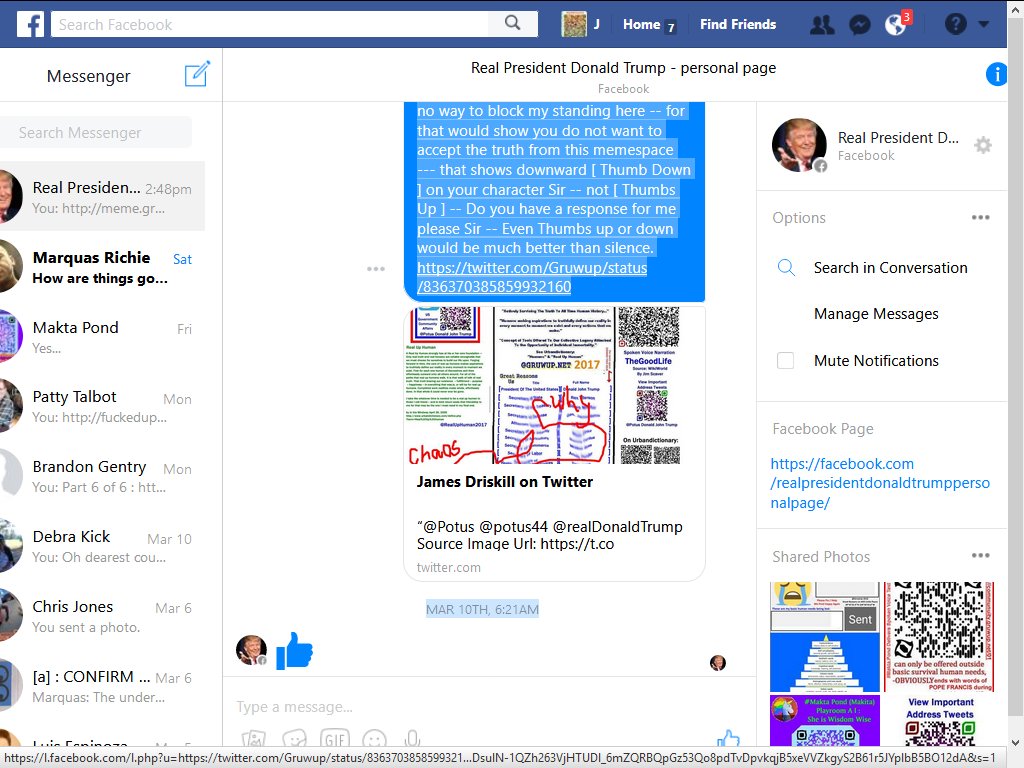
Task: Click the large Trump profile photo in sidebar
Action: (x=799, y=145)
